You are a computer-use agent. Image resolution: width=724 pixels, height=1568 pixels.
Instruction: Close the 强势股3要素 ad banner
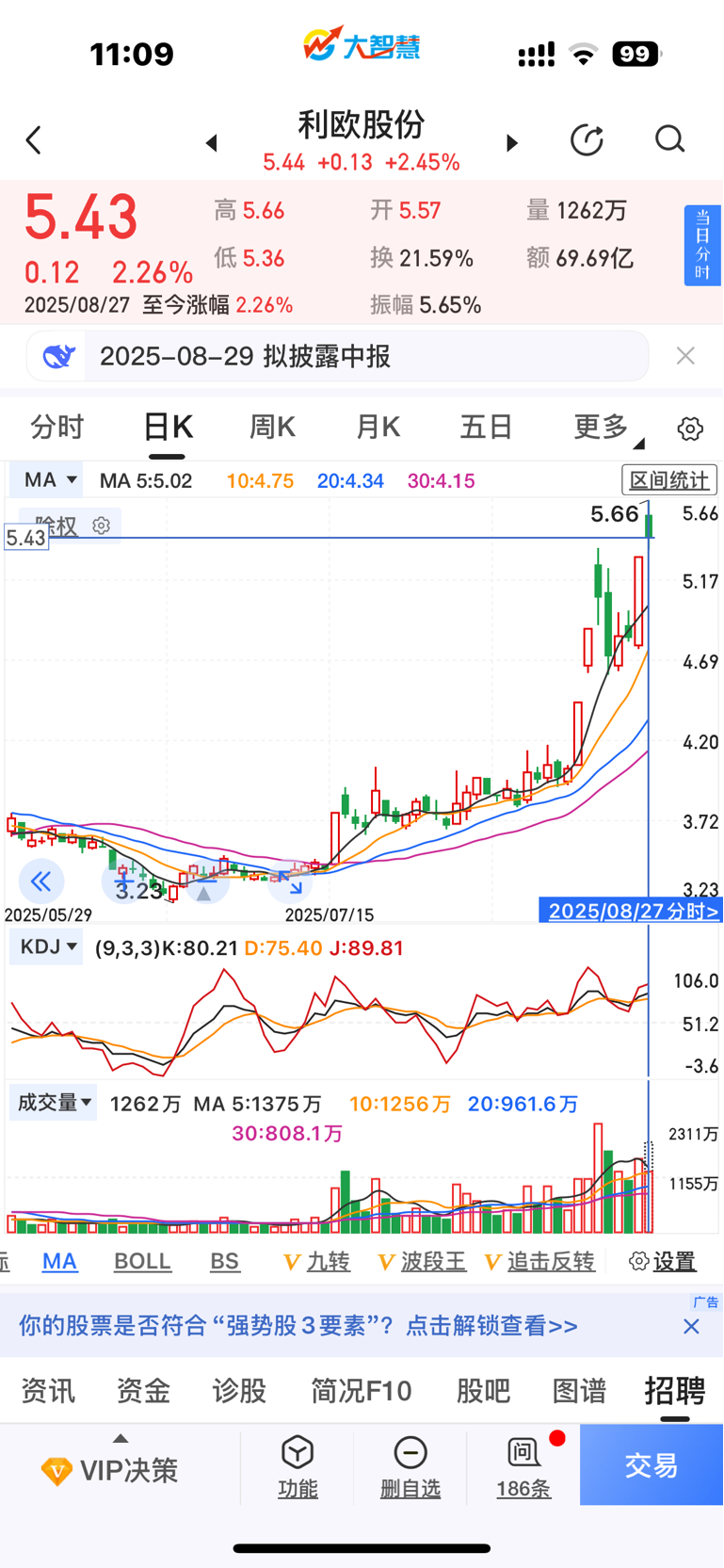[x=691, y=1326]
